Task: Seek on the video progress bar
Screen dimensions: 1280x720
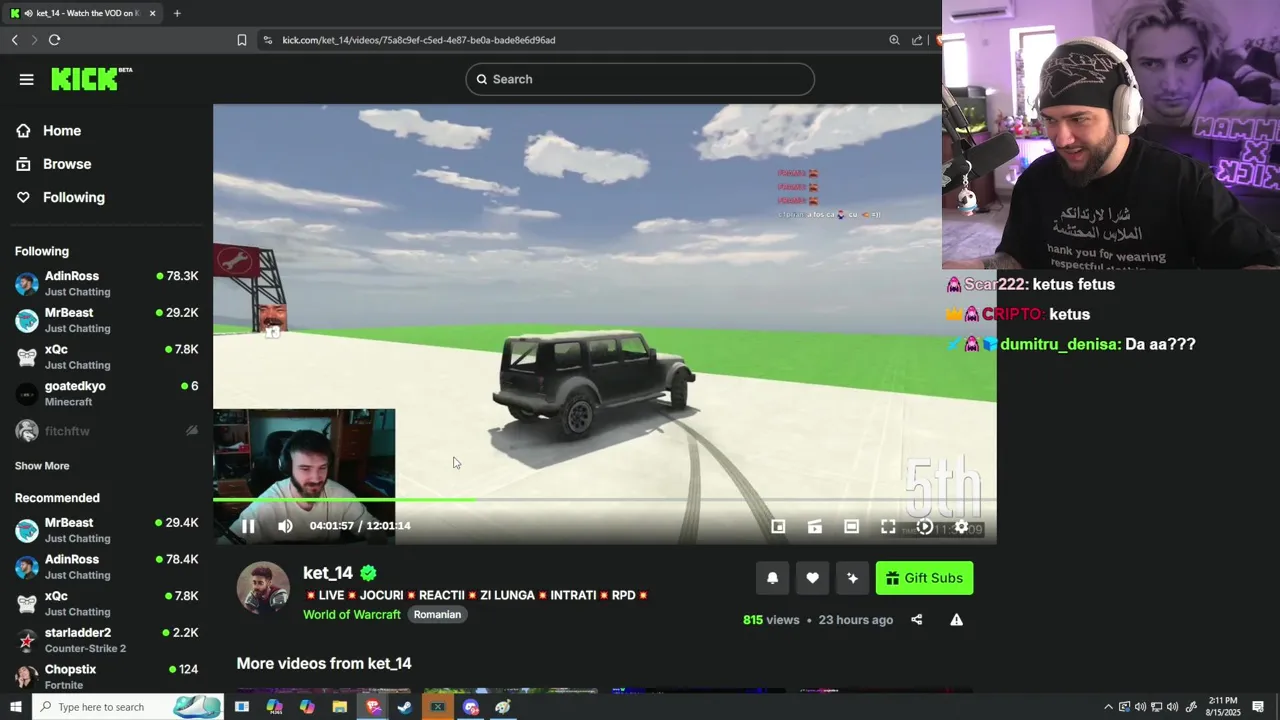Action: [x=604, y=499]
